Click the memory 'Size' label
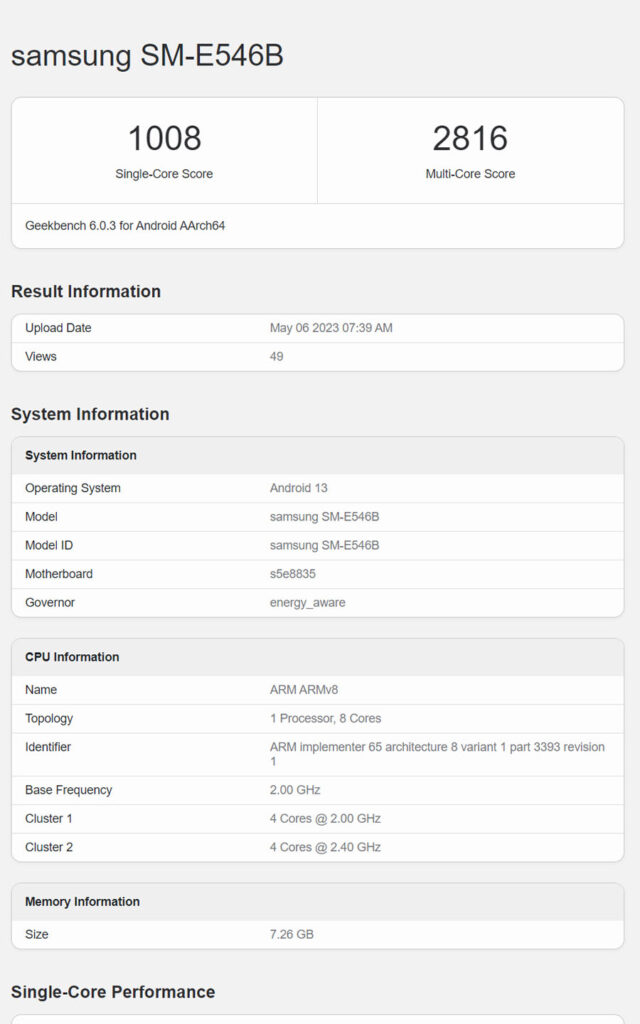Image resolution: width=640 pixels, height=1024 pixels. (37, 935)
